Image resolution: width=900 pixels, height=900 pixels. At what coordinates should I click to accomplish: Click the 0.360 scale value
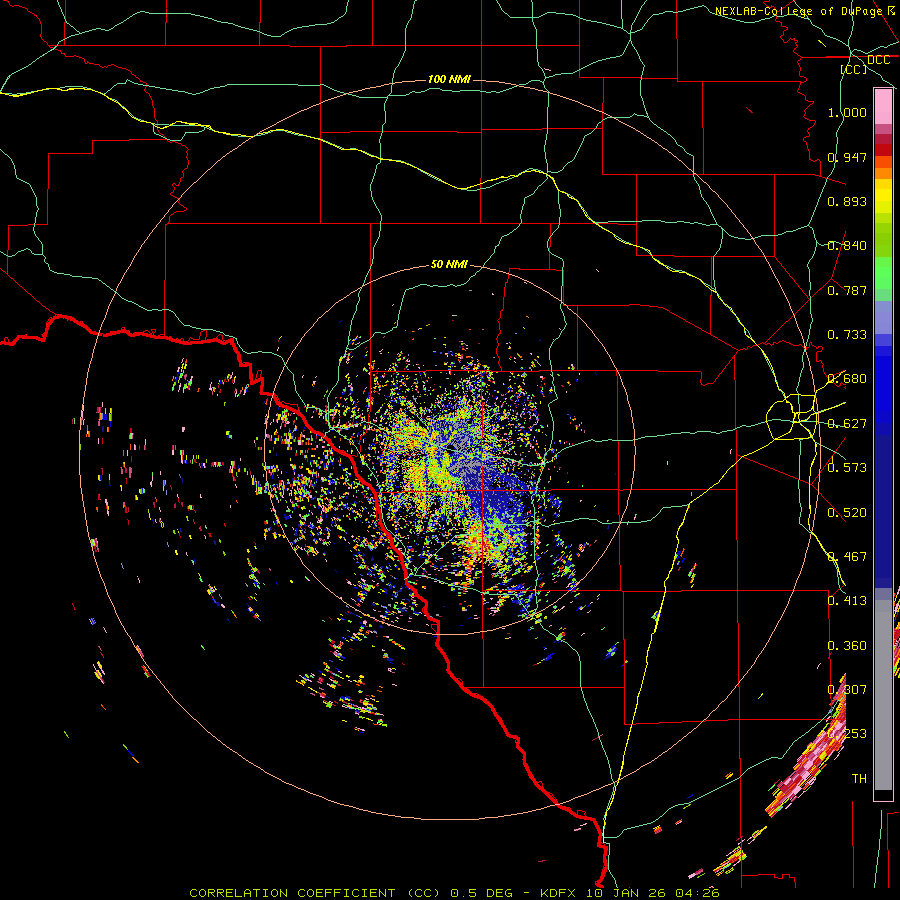coord(847,646)
